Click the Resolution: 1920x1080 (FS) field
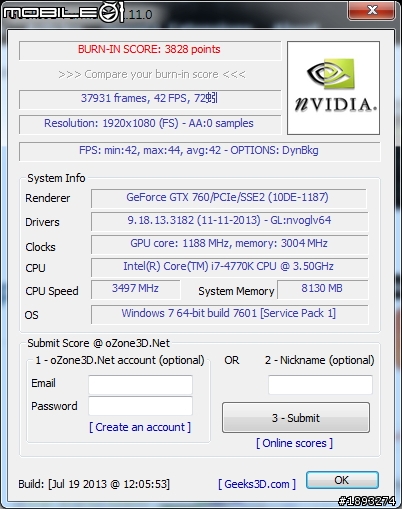Viewport: 402px width, 509px height. [x=150, y=124]
